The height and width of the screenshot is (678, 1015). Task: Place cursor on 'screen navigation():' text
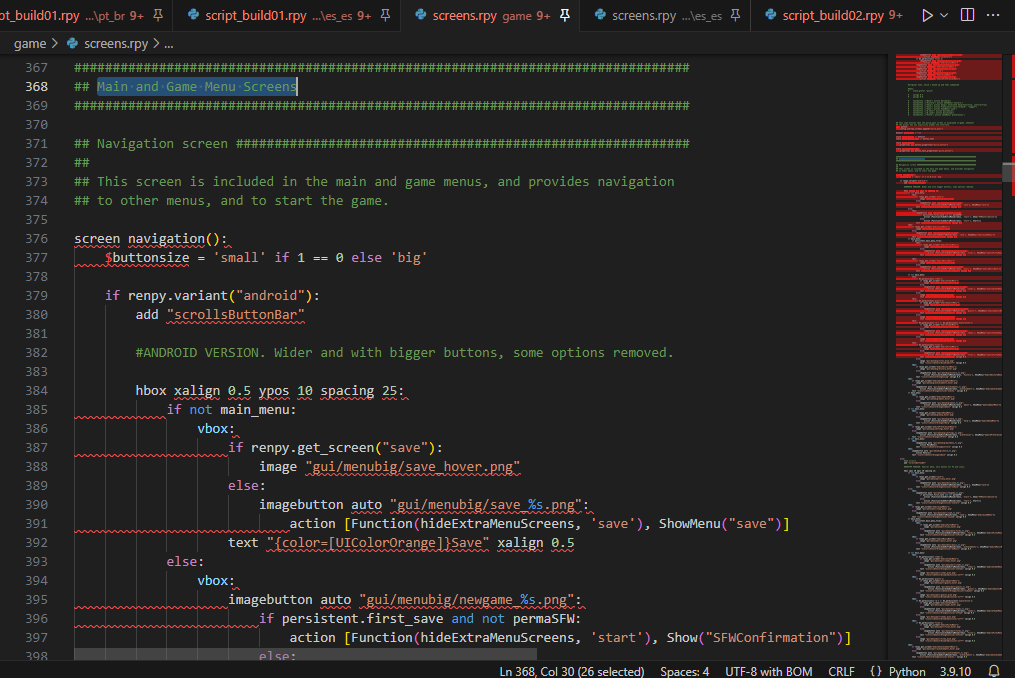[150, 238]
